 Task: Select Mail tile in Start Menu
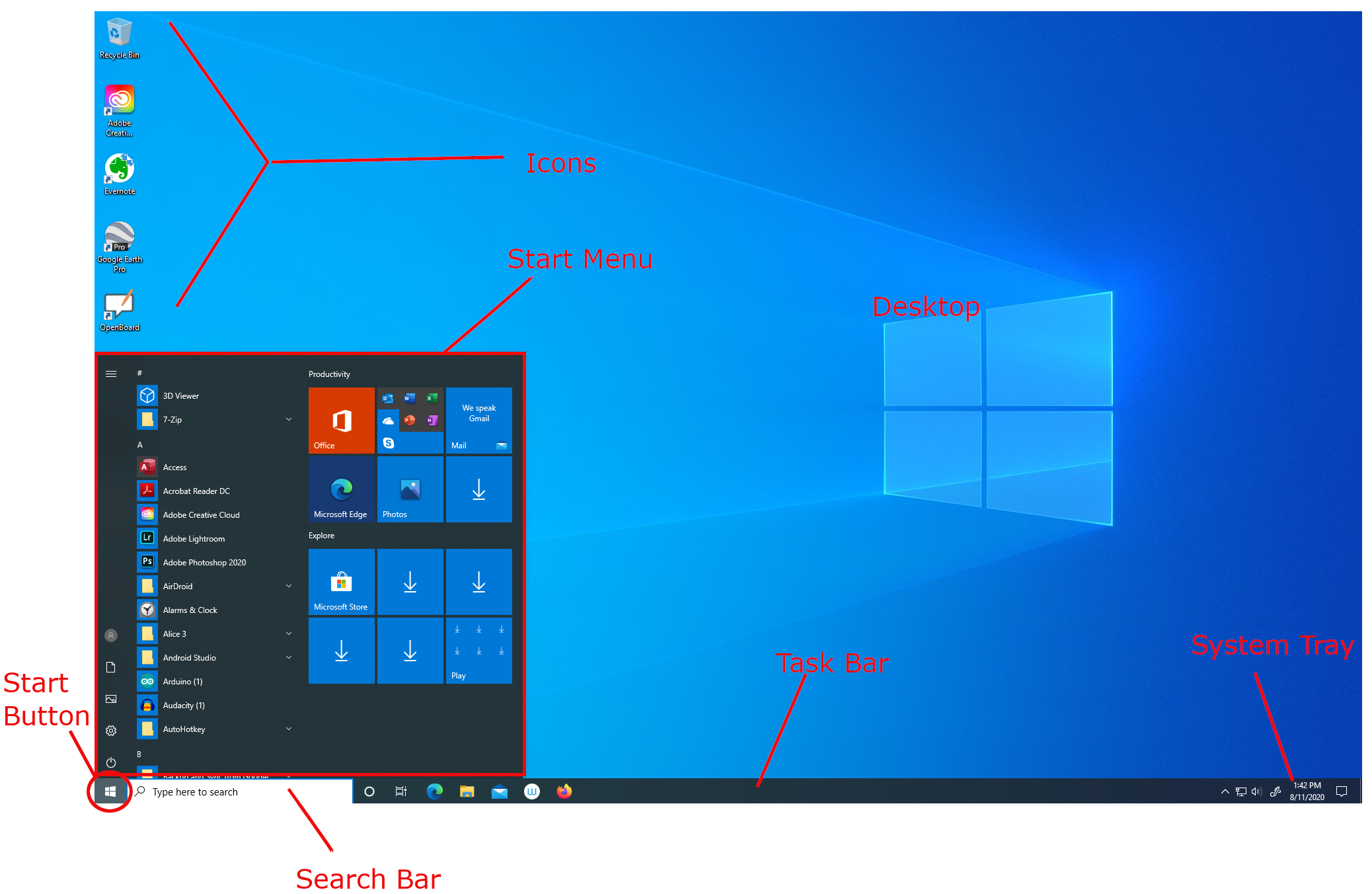(479, 420)
